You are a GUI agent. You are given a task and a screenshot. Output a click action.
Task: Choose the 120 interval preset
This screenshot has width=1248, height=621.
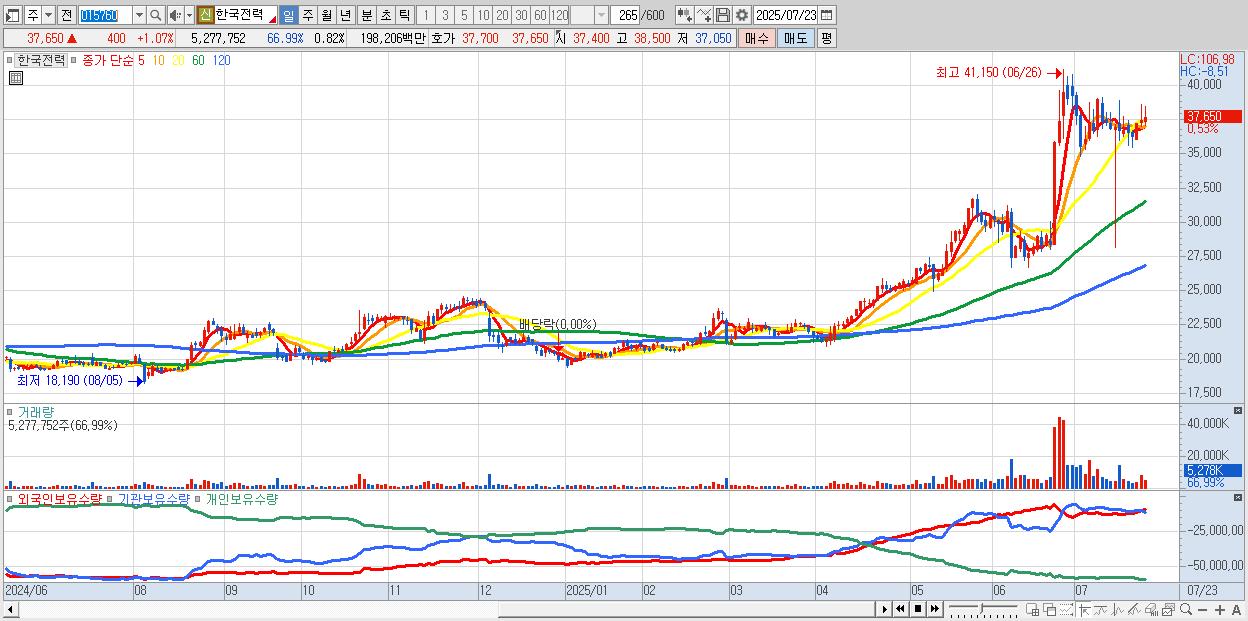(559, 15)
